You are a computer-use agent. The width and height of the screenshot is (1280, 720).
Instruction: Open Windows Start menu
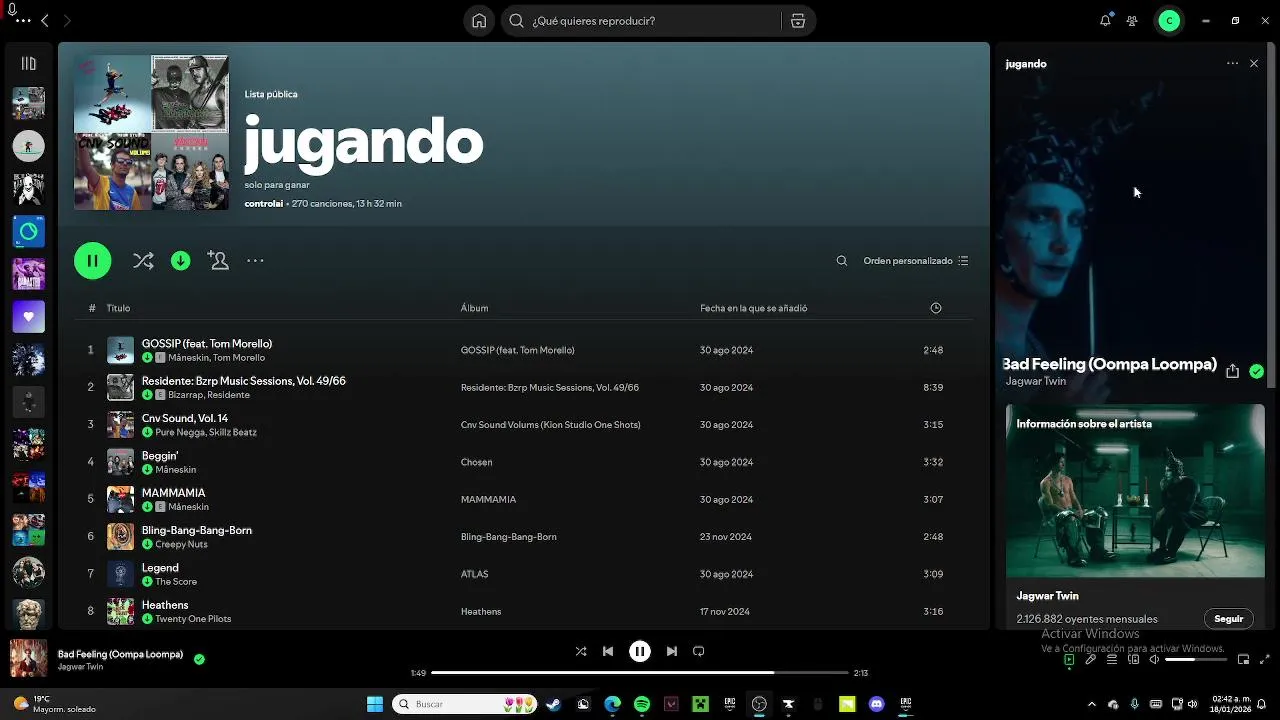coord(375,704)
